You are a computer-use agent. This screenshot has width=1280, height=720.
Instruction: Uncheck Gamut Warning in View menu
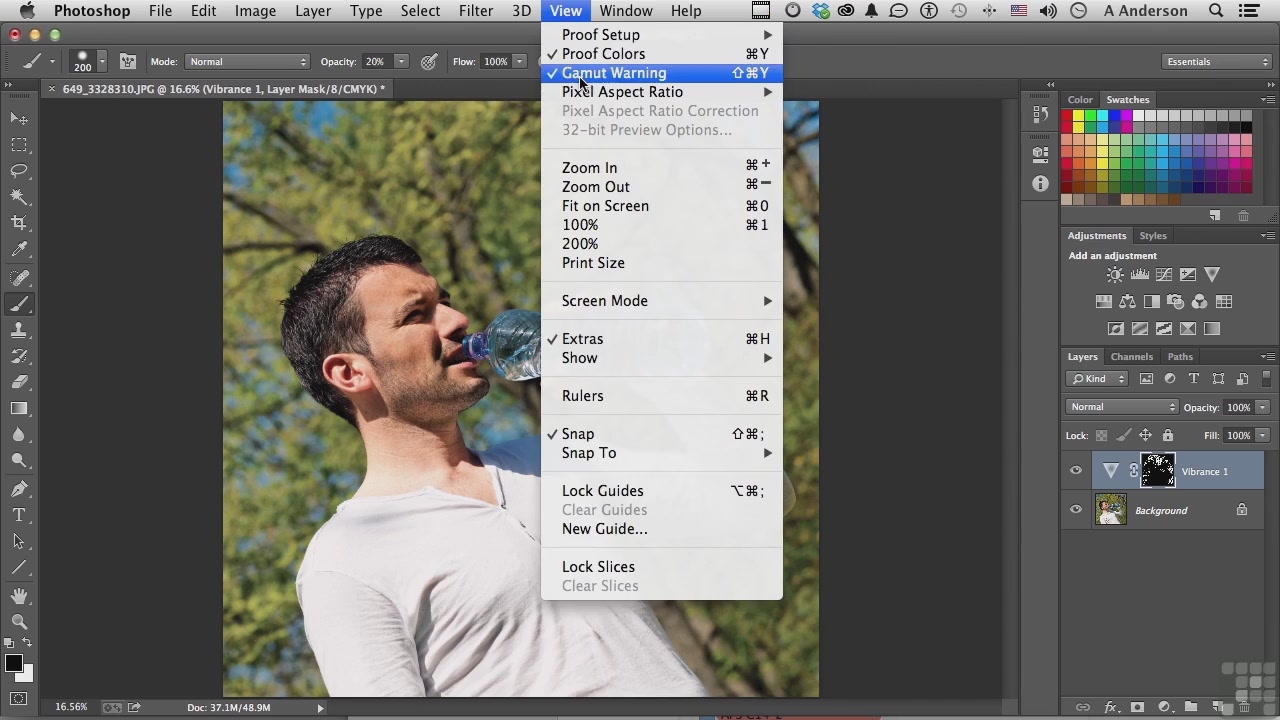[661, 73]
